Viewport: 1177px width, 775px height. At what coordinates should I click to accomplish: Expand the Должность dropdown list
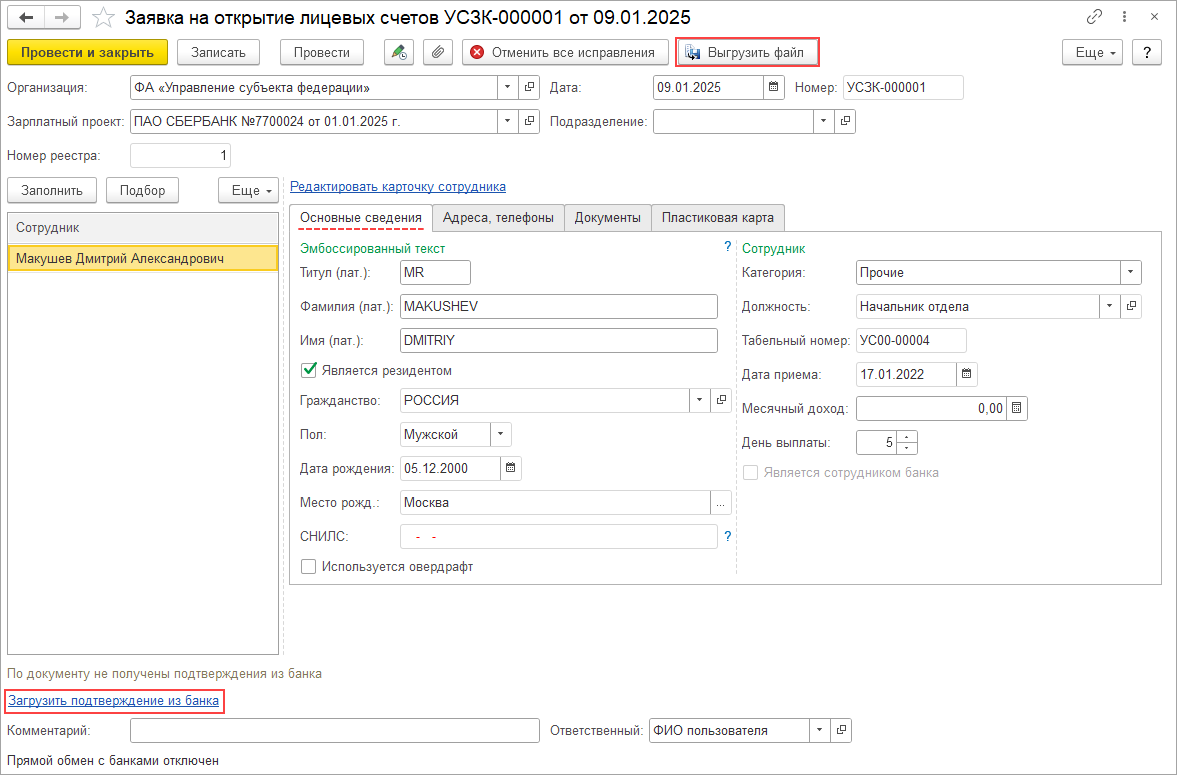pyautogui.click(x=1110, y=306)
